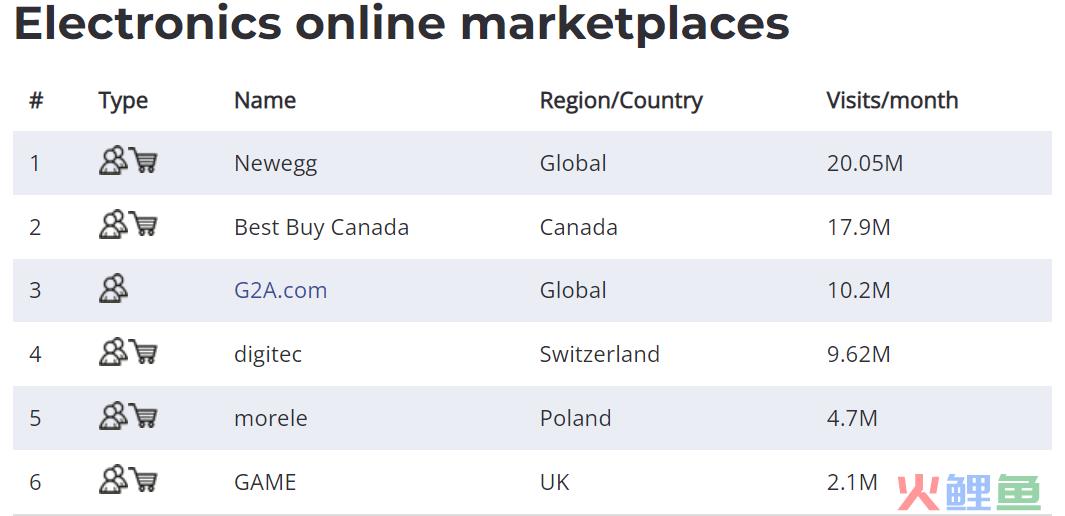Select the Best Buy Canada name
Screen dimensions: 1065x516
coord(321,227)
